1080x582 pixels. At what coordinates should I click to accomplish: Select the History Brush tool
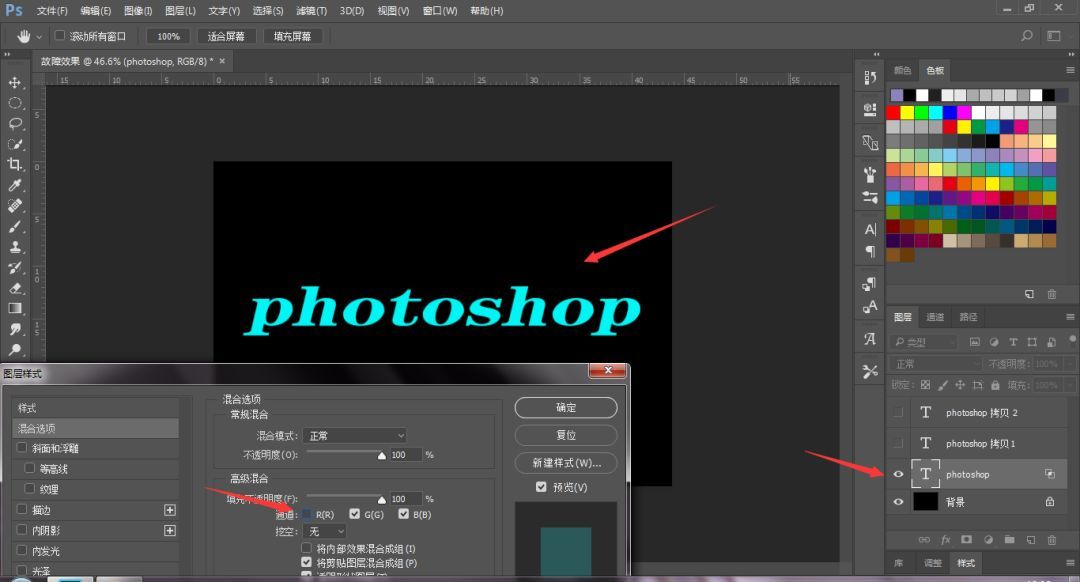[x=14, y=267]
